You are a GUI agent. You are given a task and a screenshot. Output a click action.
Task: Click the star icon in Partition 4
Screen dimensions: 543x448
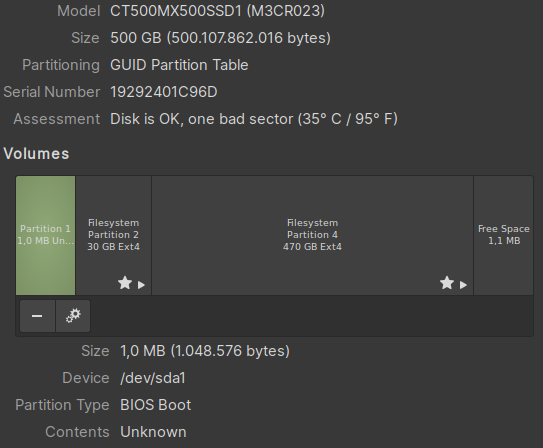[447, 283]
